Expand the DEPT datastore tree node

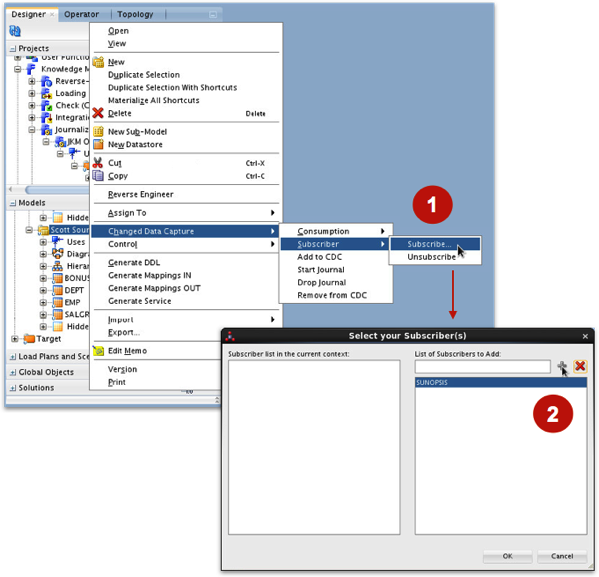click(43, 290)
